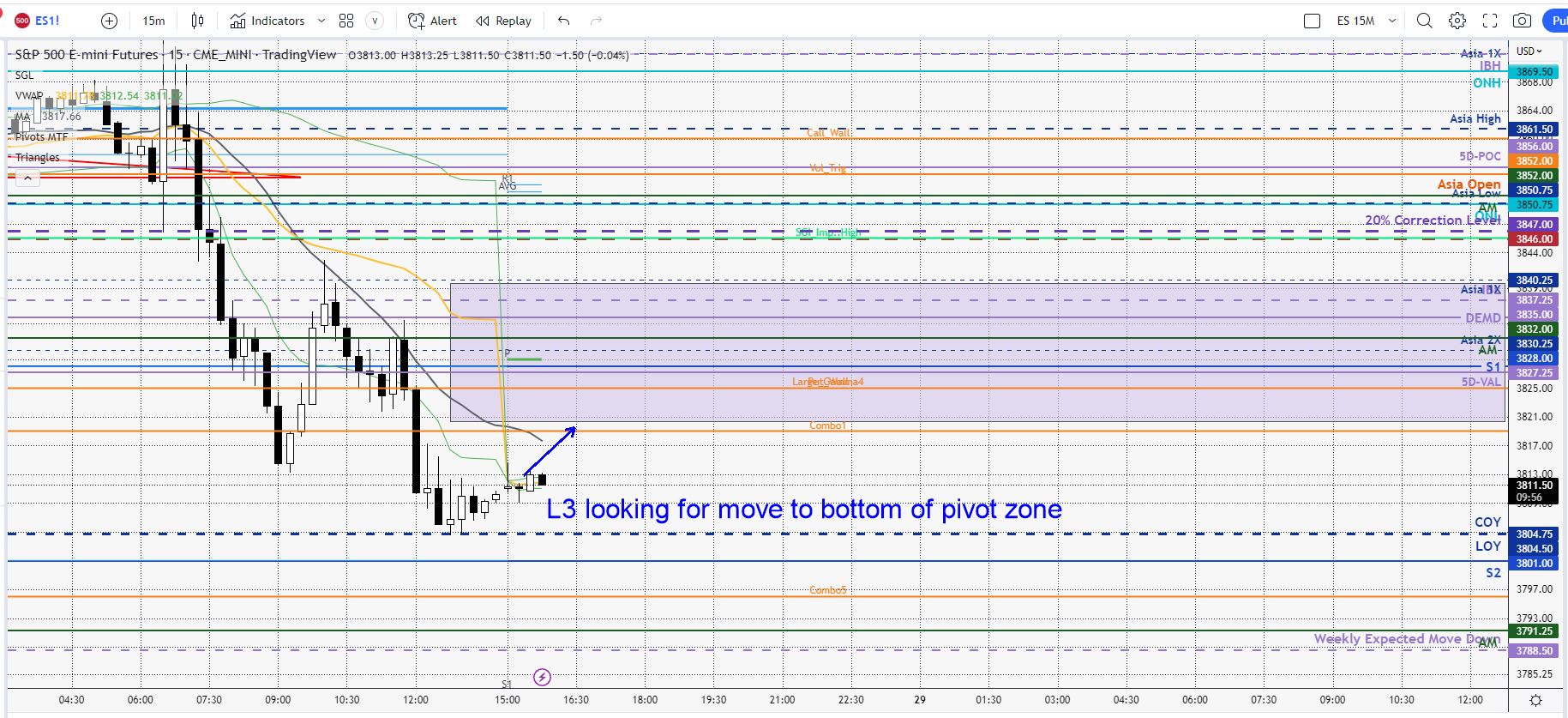This screenshot has width=1568, height=718.
Task: Click the 15:00 time axis label
Action: pos(508,700)
